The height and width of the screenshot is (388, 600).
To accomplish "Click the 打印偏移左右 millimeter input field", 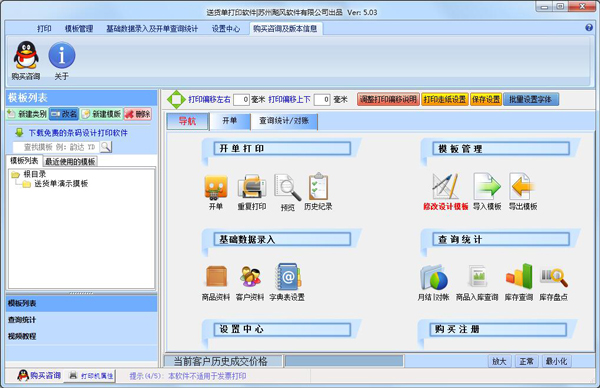I will [241, 100].
